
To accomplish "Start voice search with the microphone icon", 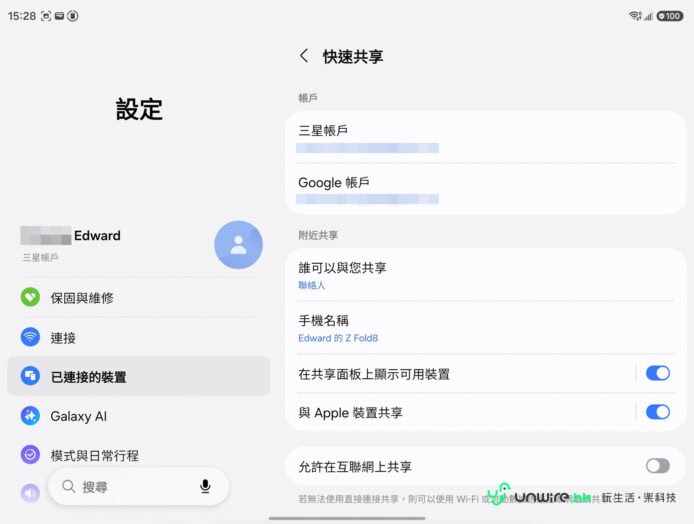I will point(205,486).
